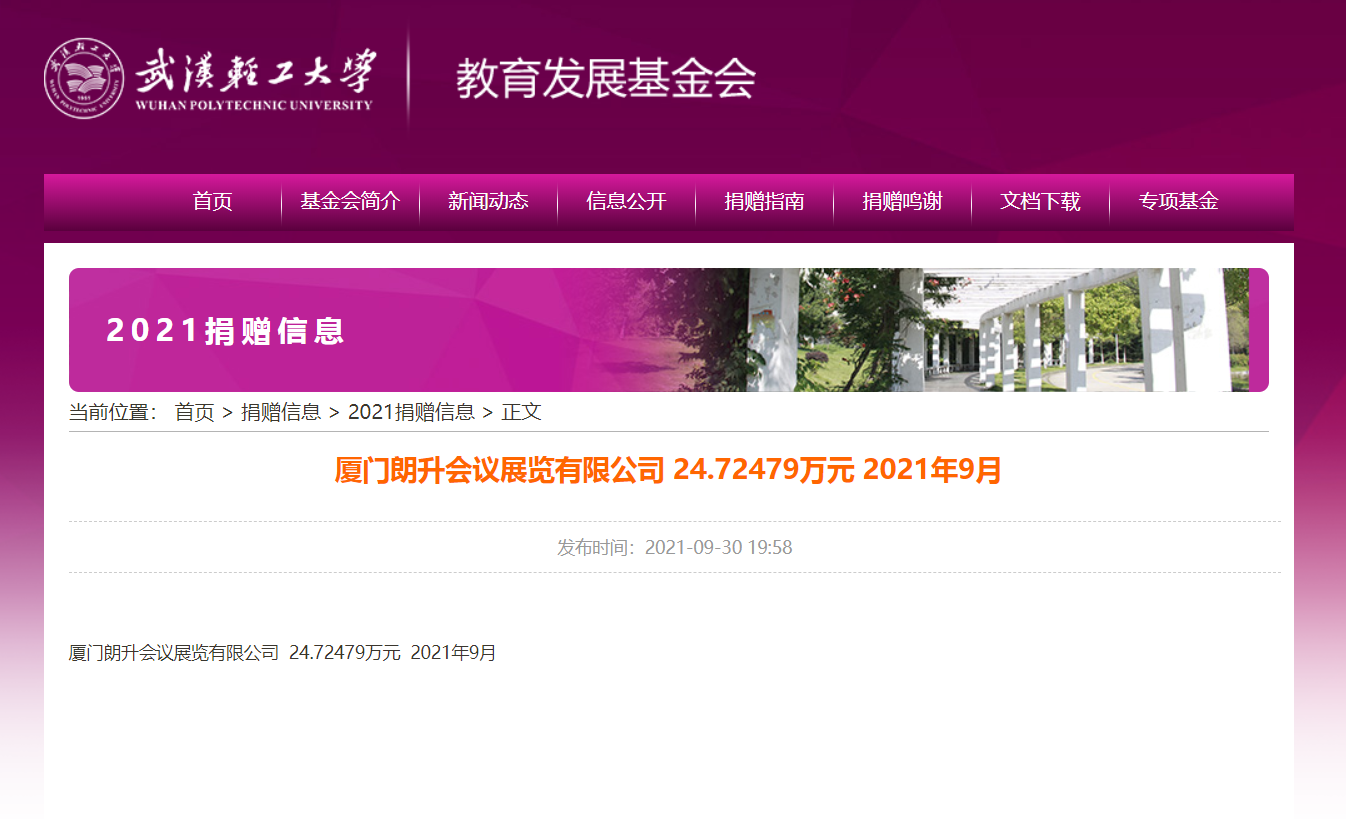Click the 首页 breadcrumb link
This screenshot has width=1346, height=839.
pos(194,412)
